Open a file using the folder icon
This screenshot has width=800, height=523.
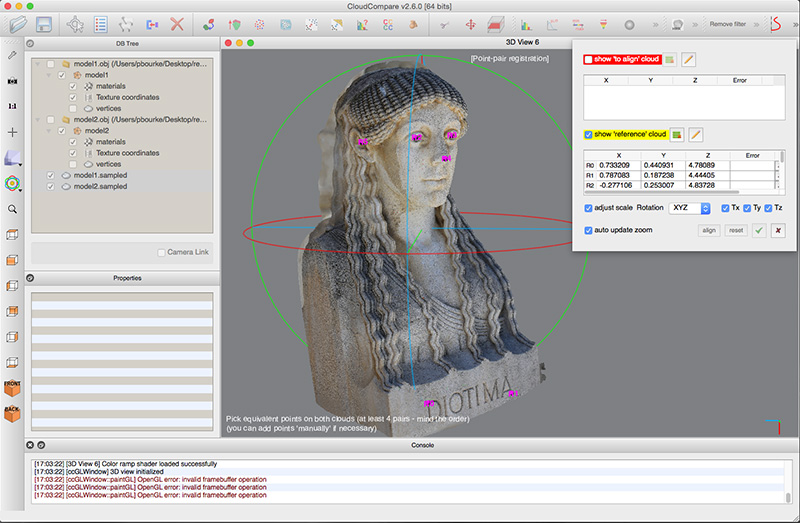point(18,24)
